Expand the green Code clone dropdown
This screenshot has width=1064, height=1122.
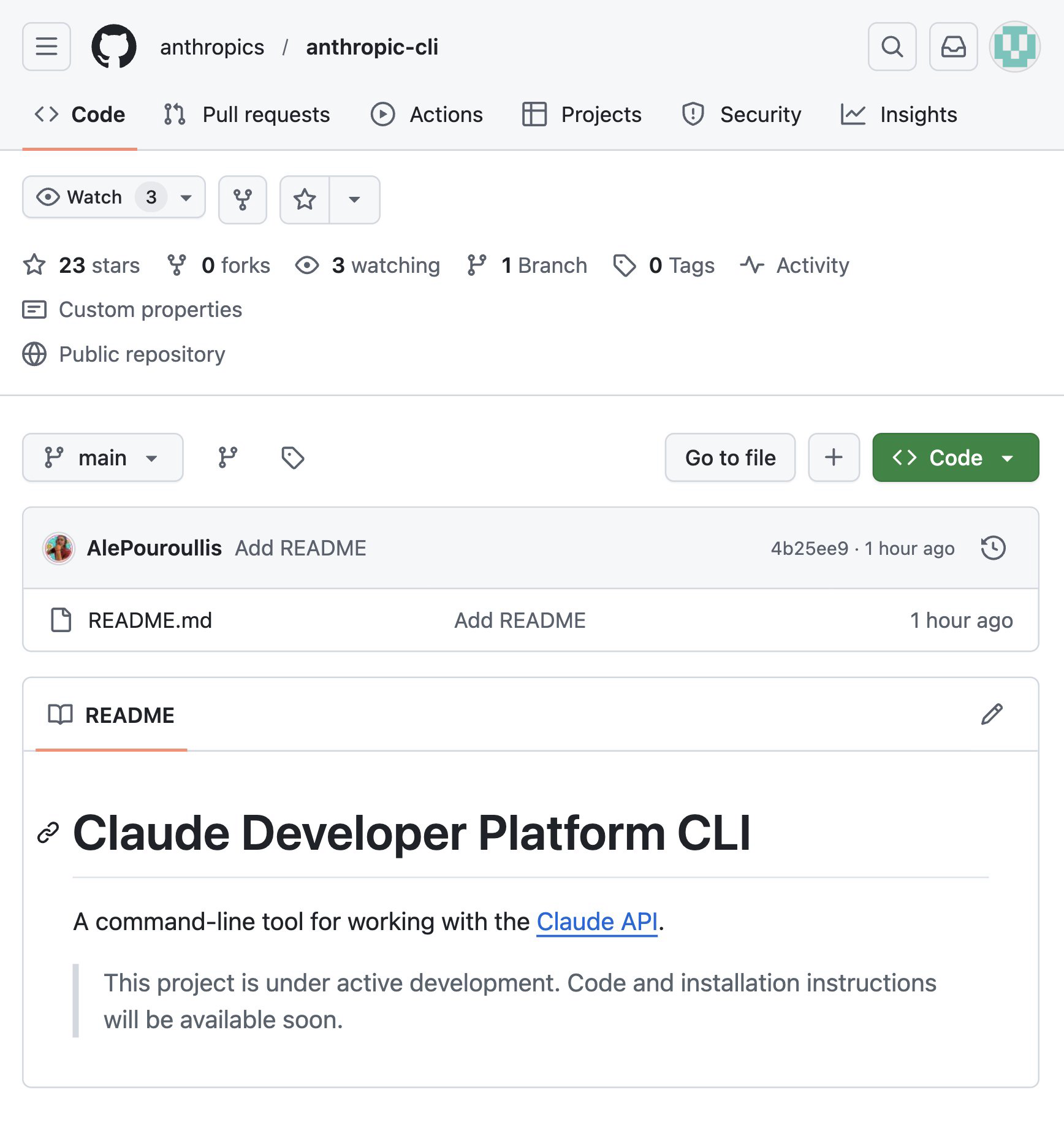coord(956,457)
